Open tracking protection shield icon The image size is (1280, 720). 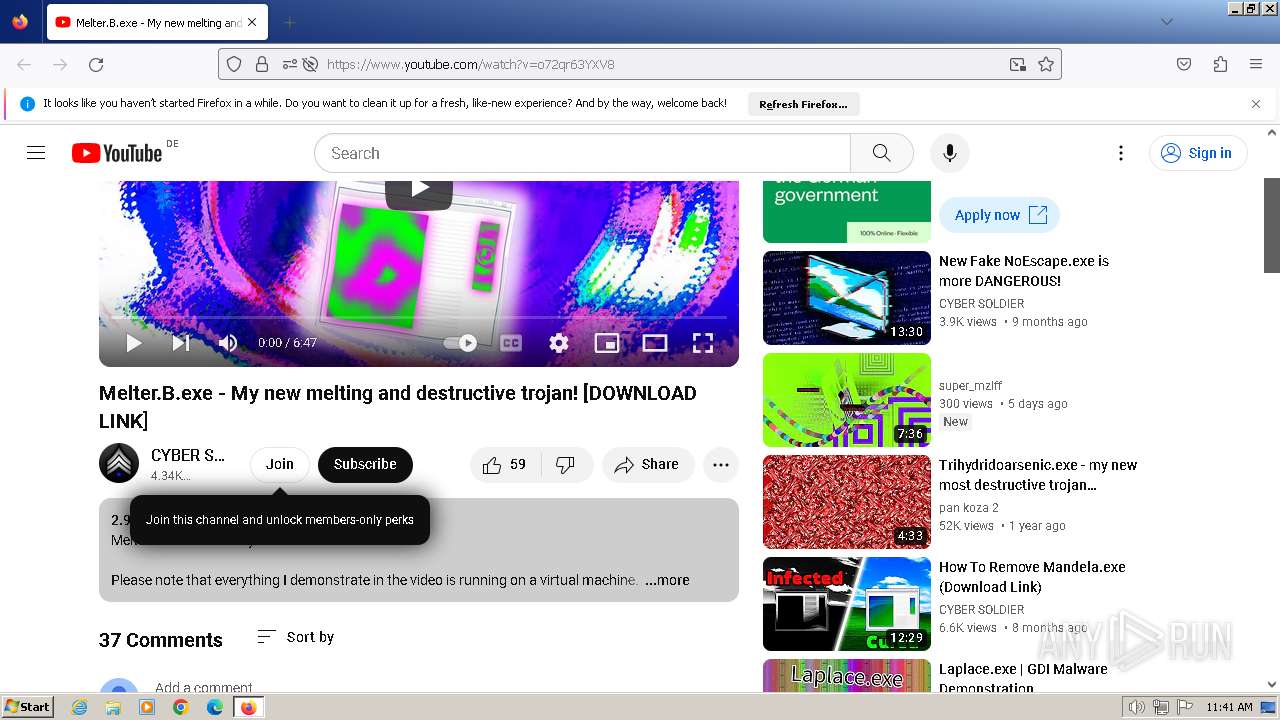pos(234,64)
